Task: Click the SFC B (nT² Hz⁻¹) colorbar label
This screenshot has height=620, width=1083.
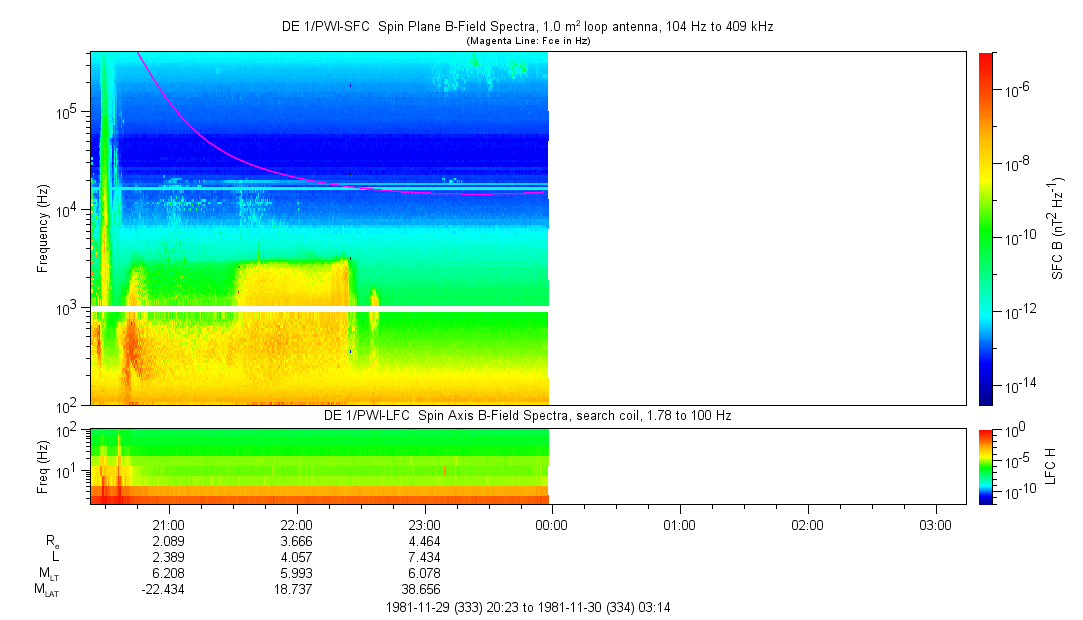Action: [x=1057, y=228]
